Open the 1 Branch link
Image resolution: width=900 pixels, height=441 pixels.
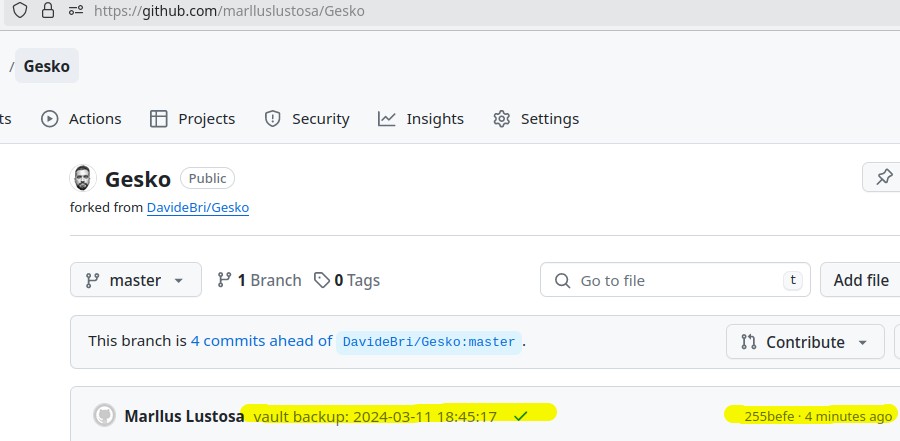point(259,280)
